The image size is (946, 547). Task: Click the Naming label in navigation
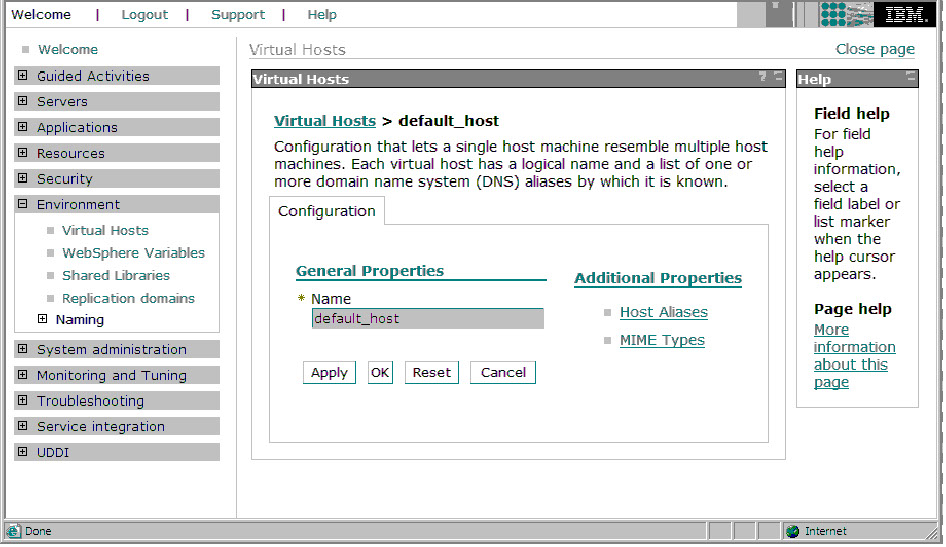(80, 320)
